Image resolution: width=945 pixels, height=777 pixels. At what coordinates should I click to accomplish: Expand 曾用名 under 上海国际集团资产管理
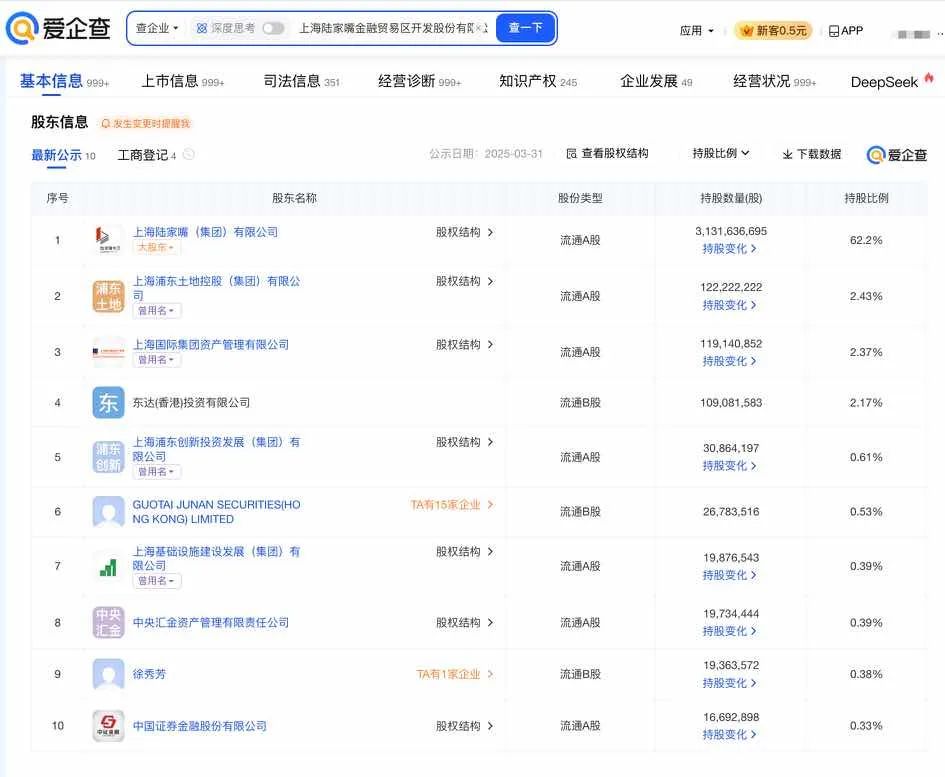(x=156, y=360)
